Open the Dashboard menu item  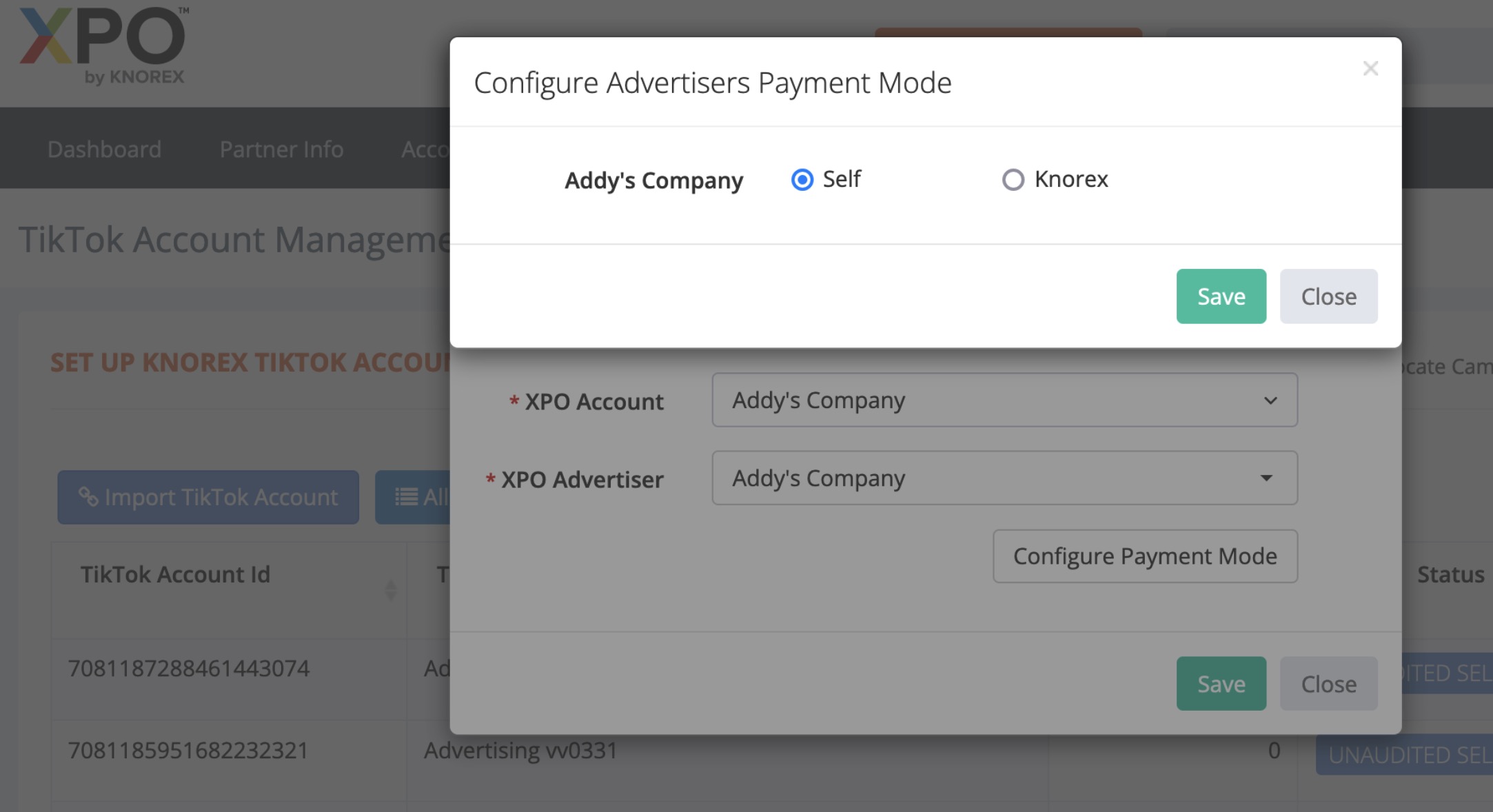[104, 149]
